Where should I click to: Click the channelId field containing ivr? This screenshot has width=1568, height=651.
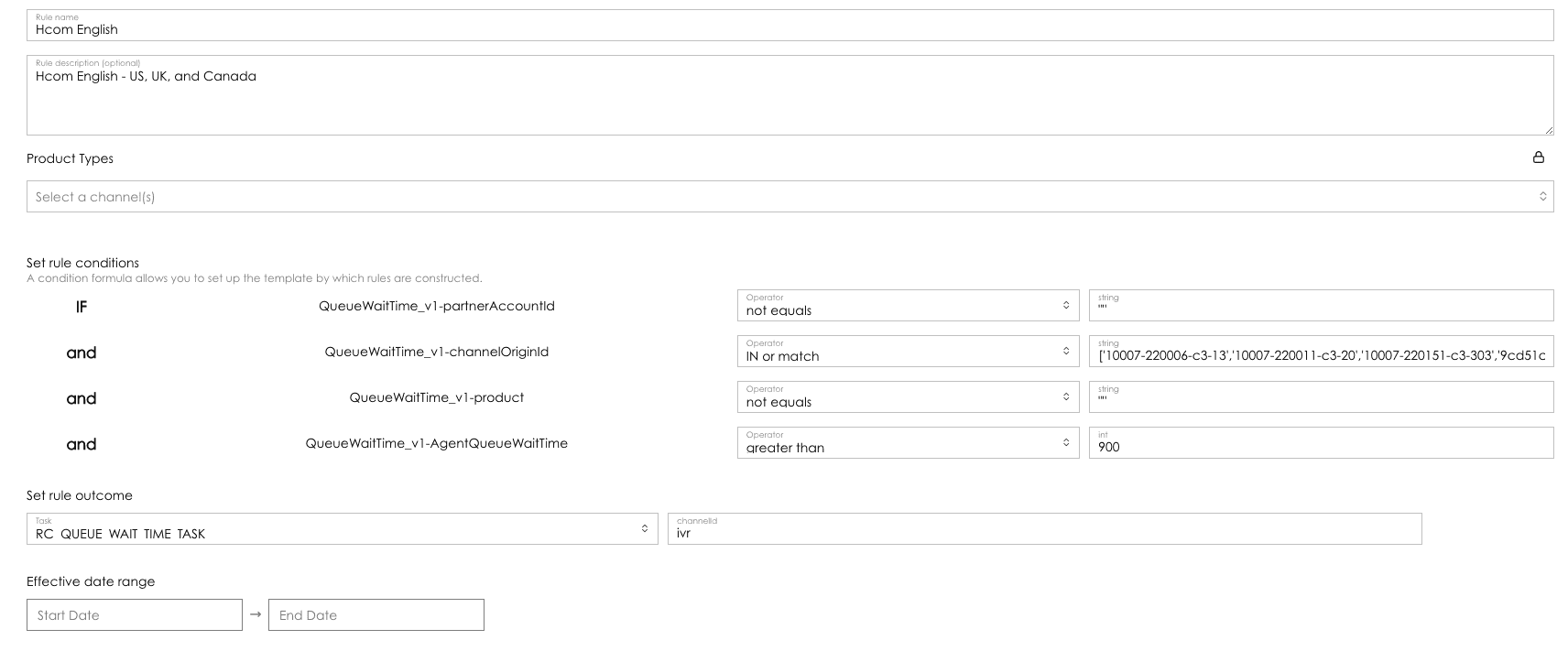1044,529
